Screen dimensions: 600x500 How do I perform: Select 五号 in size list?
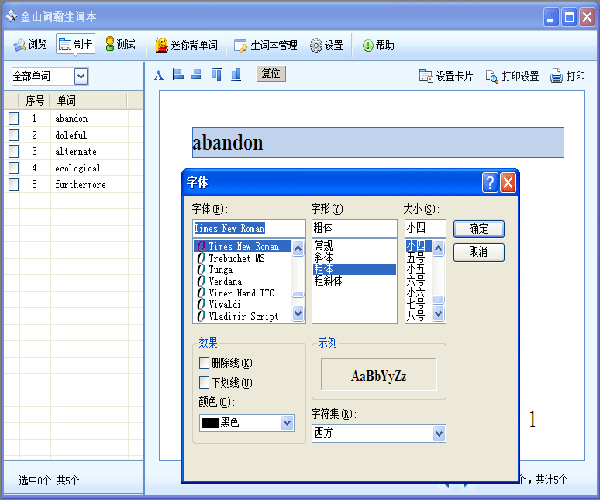[x=419, y=257]
